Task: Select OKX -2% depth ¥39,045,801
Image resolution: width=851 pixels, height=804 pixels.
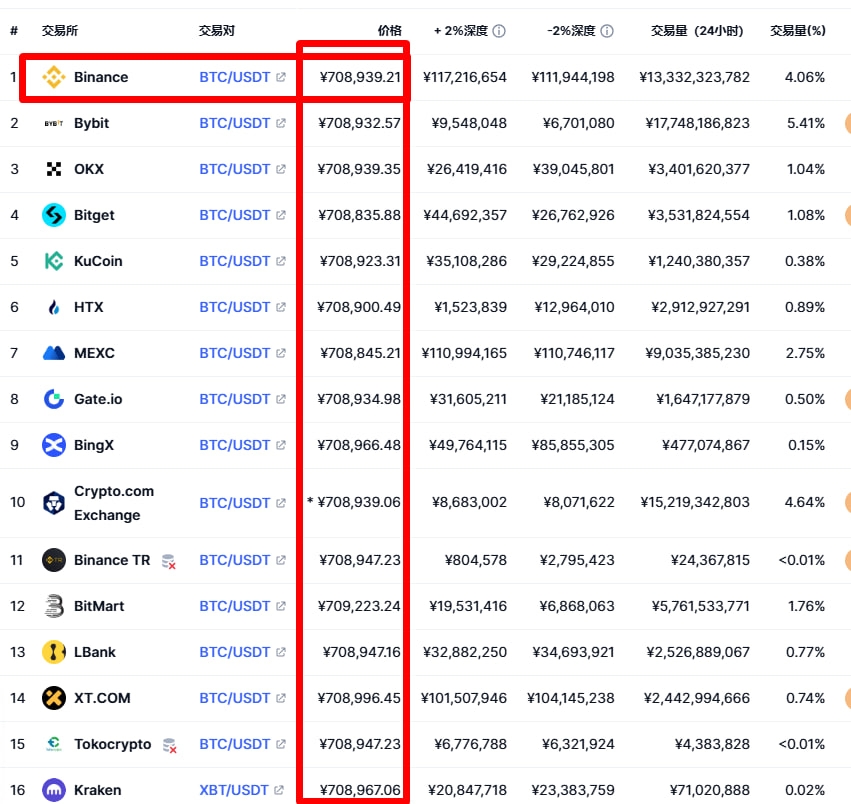Action: [573, 169]
